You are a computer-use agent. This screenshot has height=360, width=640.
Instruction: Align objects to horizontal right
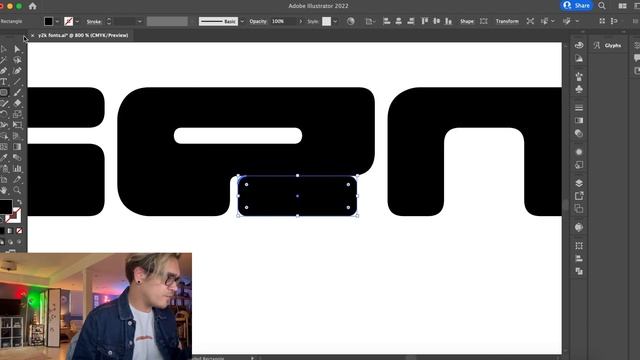(411, 21)
